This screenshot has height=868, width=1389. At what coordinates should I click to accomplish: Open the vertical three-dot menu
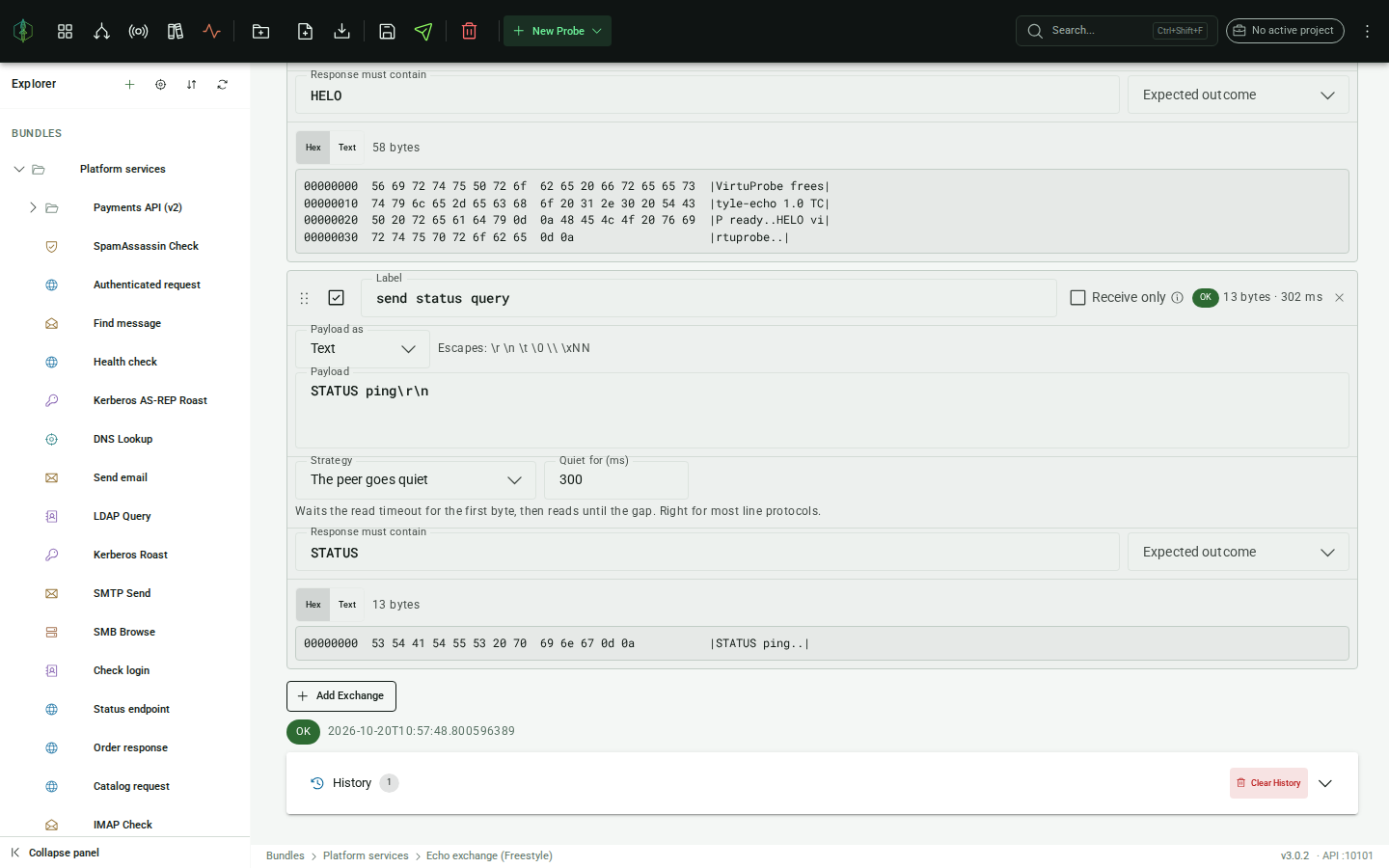point(1367,31)
